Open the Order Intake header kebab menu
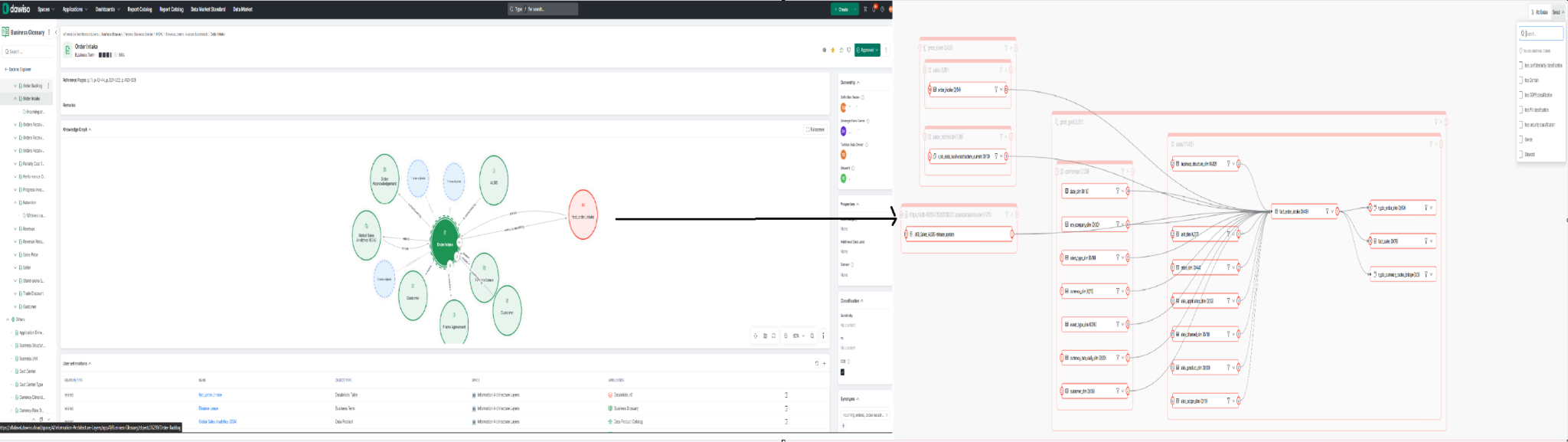The height and width of the screenshot is (442, 1568). [x=886, y=50]
